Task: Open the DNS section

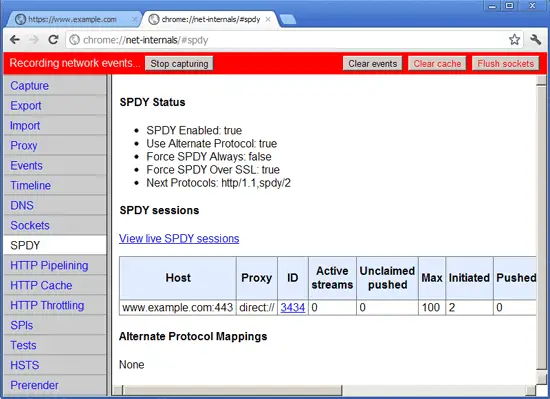Action: tap(55, 205)
